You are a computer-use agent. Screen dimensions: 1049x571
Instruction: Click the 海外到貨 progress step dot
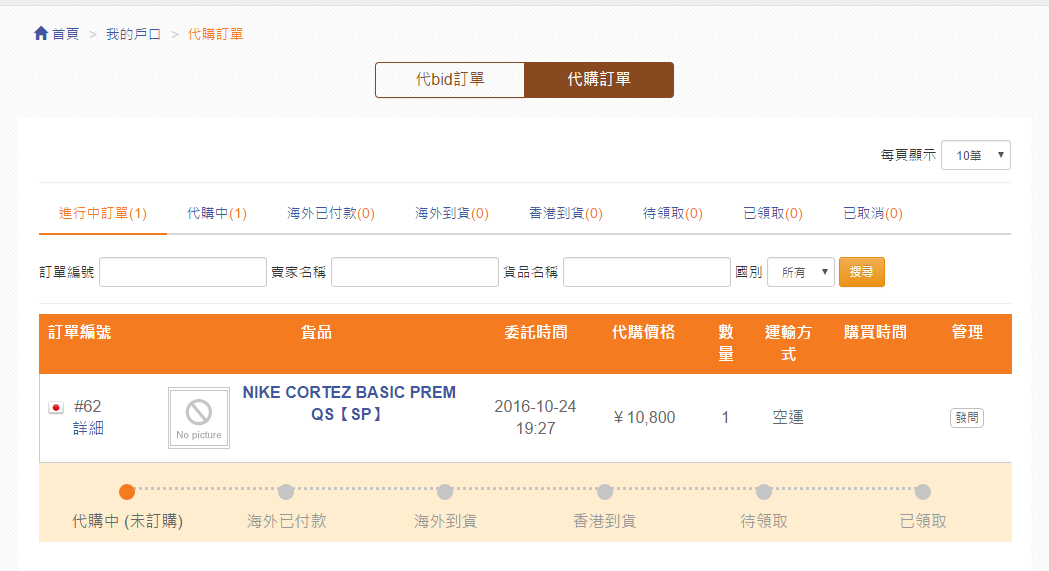click(x=445, y=492)
